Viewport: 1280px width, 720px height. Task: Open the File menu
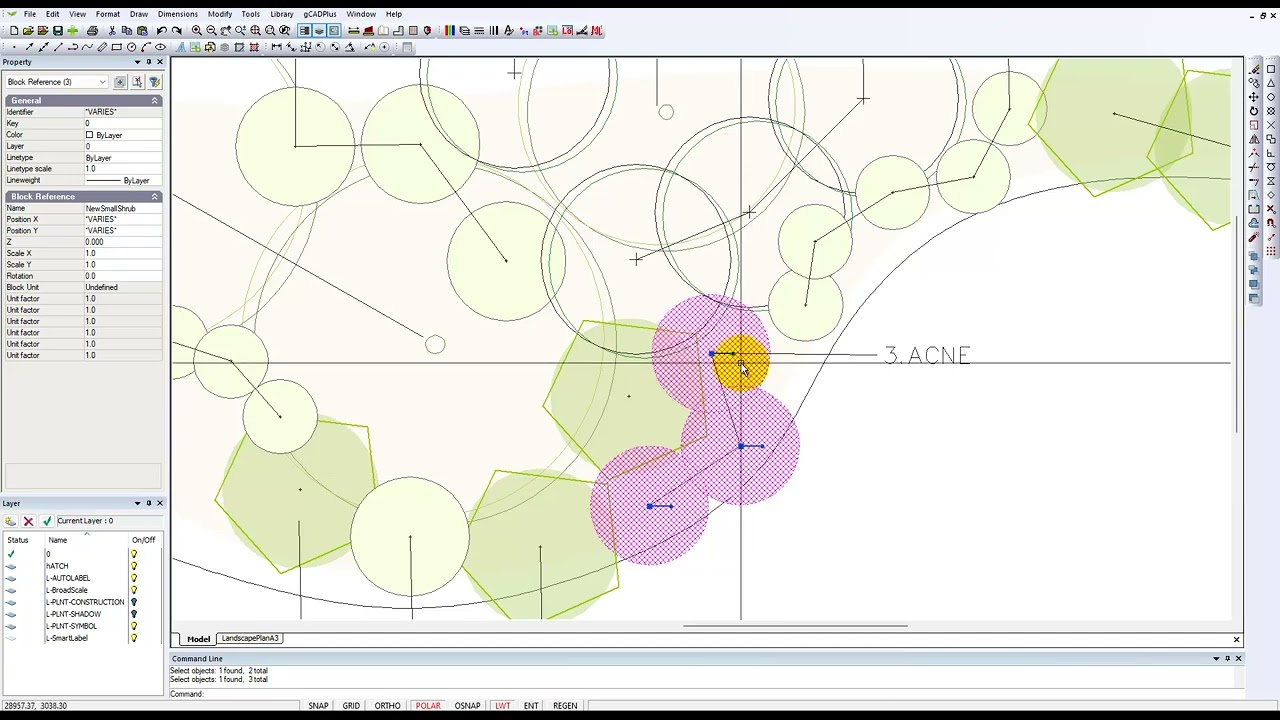coord(30,14)
